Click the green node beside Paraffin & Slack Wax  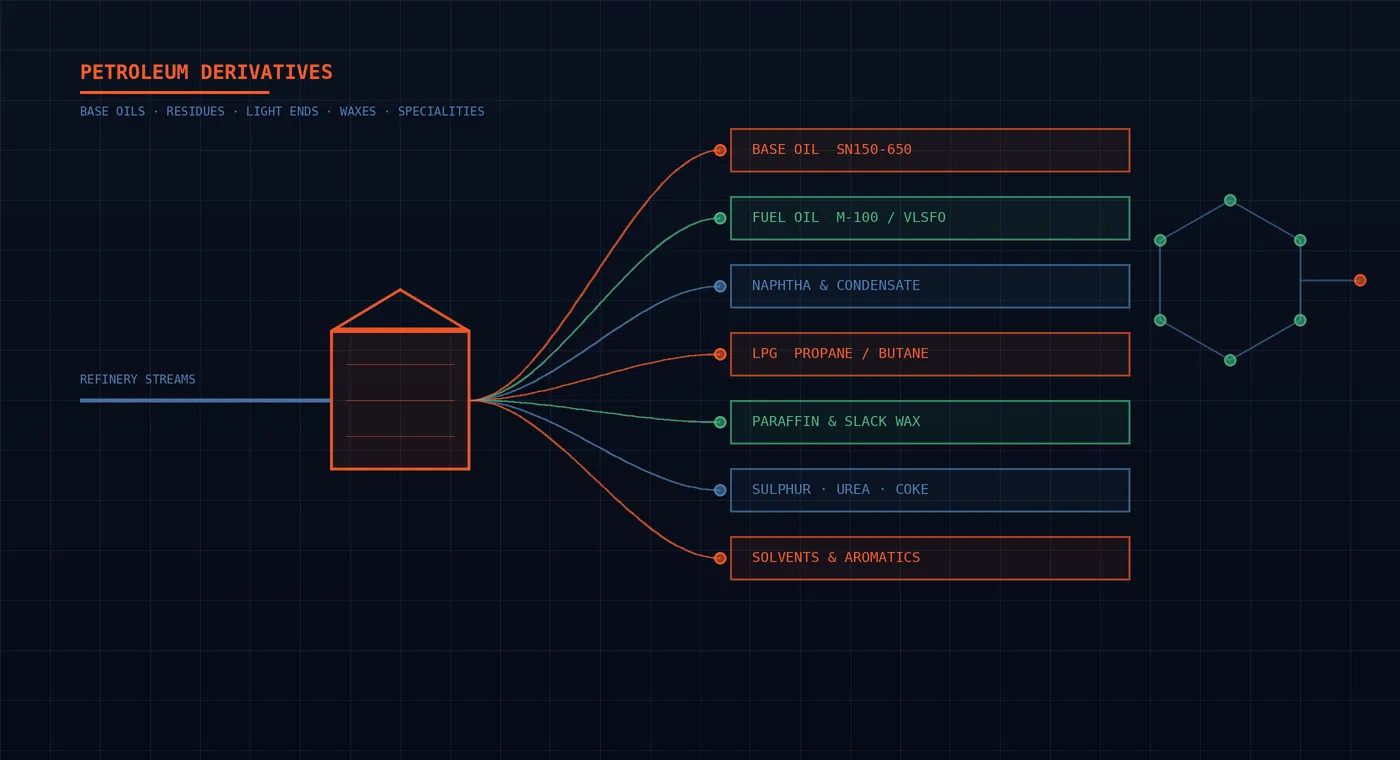[720, 422]
